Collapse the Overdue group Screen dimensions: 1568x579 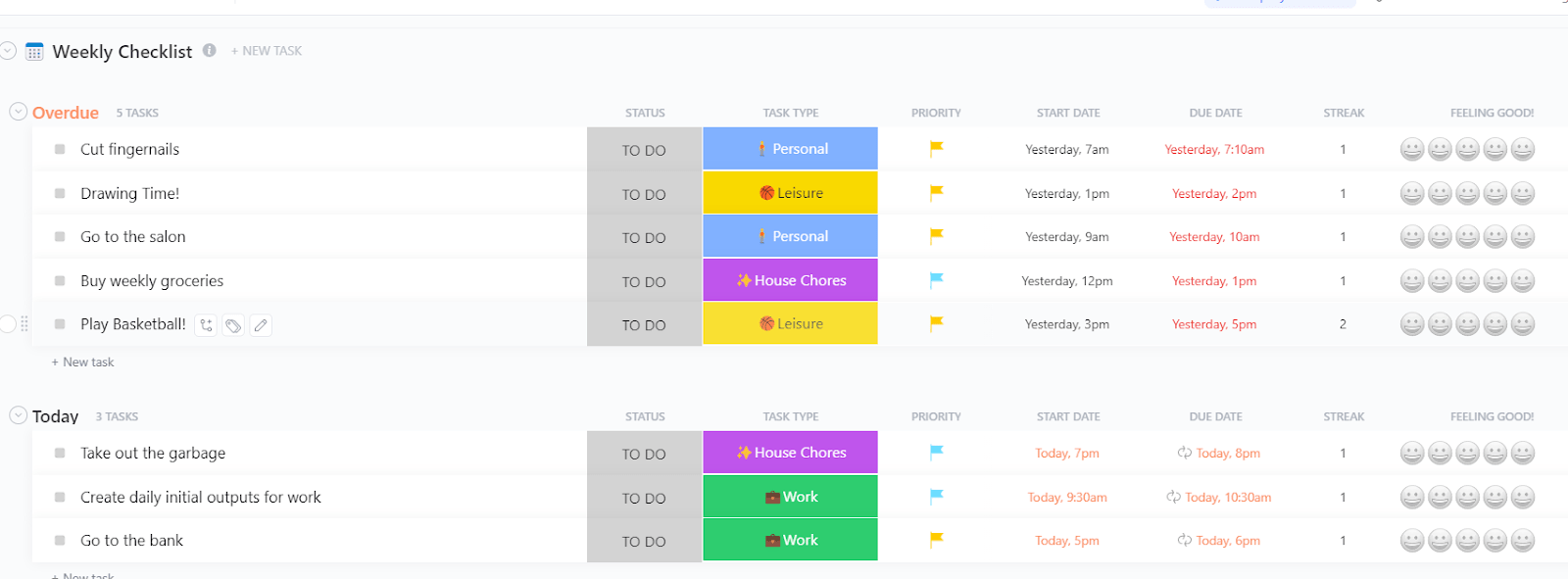(x=18, y=112)
